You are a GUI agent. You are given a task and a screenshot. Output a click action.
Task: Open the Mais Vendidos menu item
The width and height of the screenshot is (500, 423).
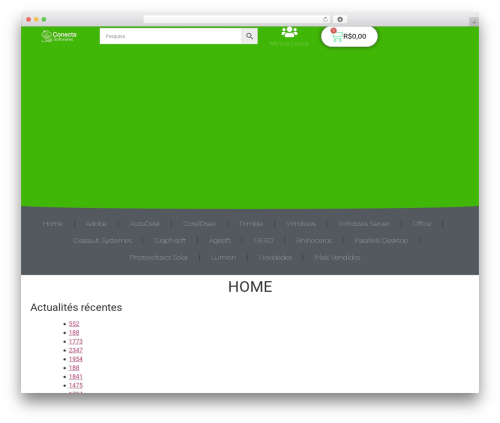tap(337, 258)
